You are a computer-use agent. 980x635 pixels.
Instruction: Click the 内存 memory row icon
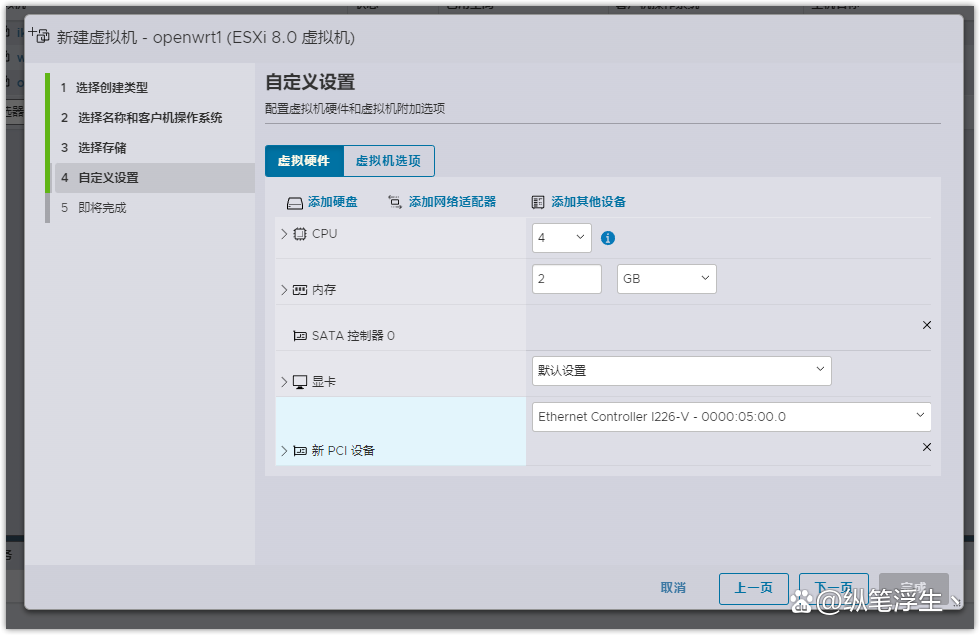301,289
